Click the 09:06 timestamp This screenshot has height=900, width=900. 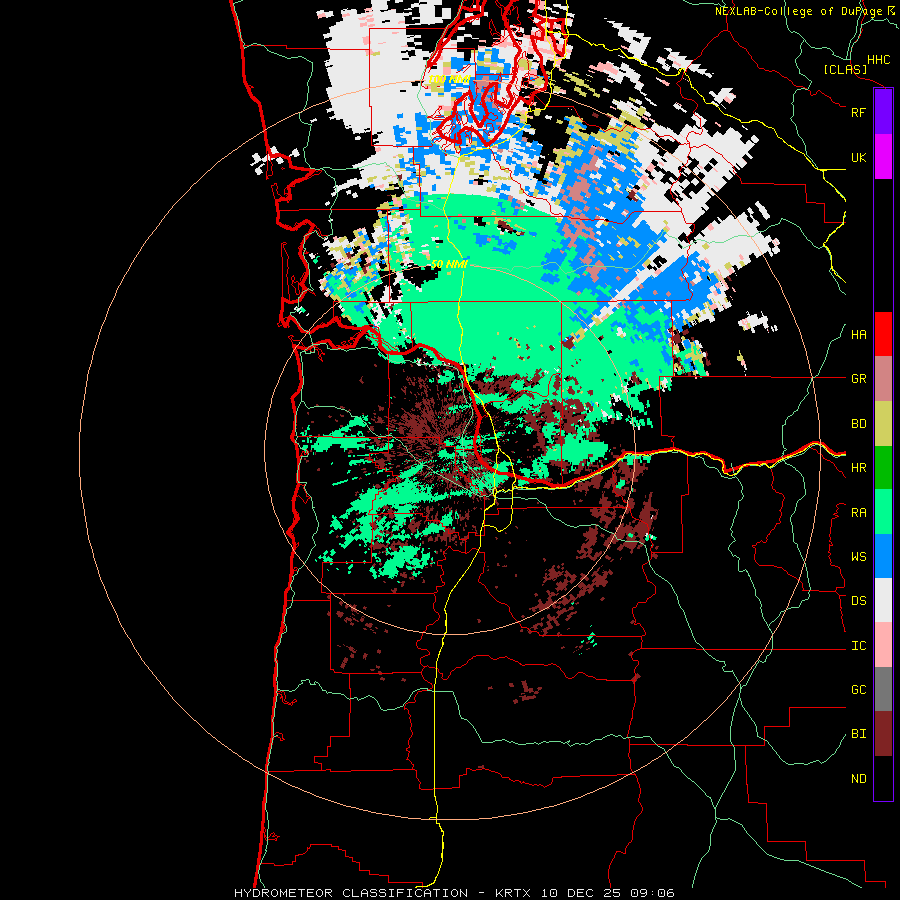(x=651, y=893)
